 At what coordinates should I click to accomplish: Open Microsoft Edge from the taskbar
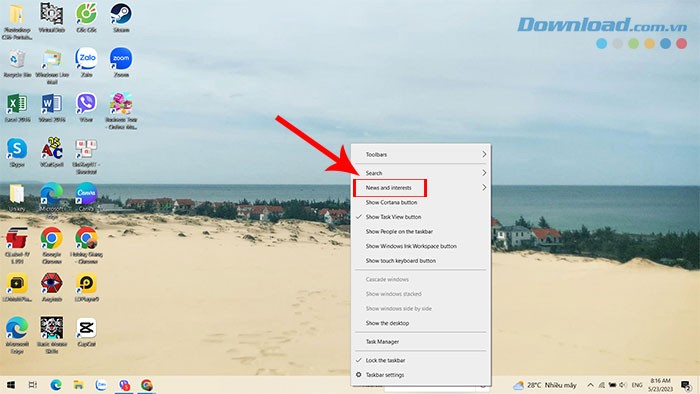56,385
